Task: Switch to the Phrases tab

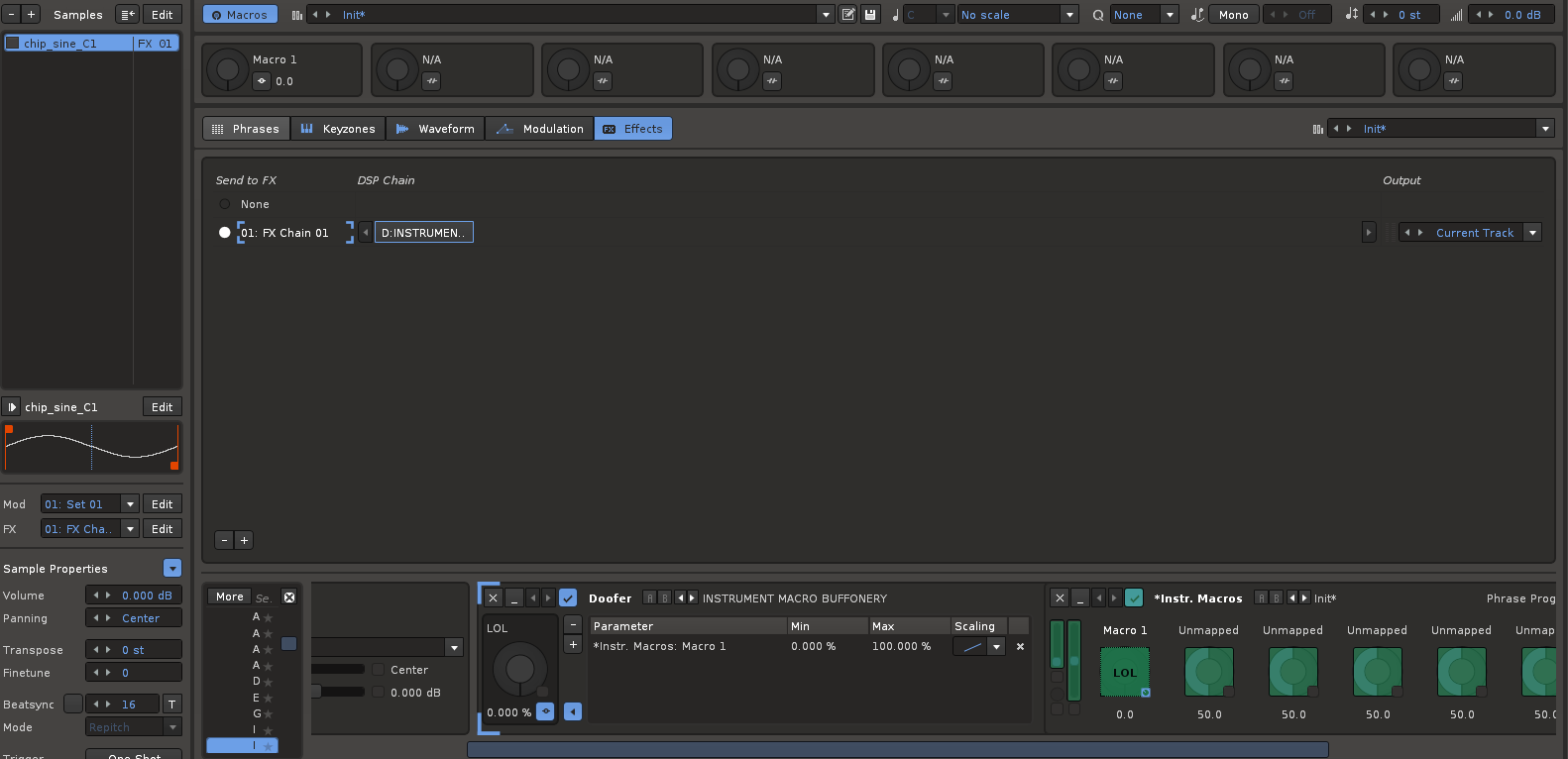Action: 246,129
